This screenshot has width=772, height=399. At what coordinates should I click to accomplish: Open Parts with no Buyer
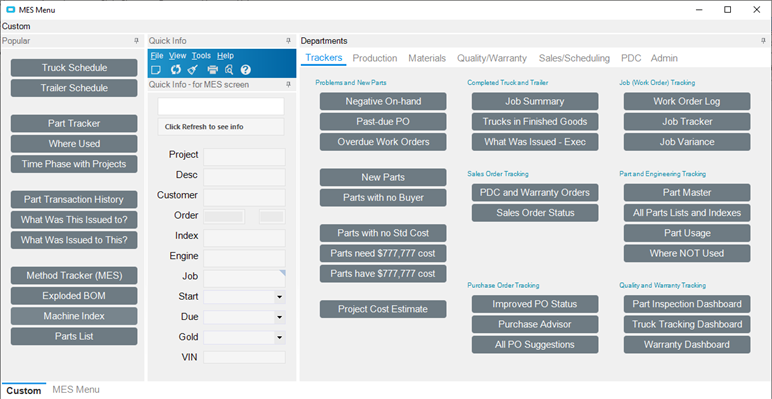[383, 198]
